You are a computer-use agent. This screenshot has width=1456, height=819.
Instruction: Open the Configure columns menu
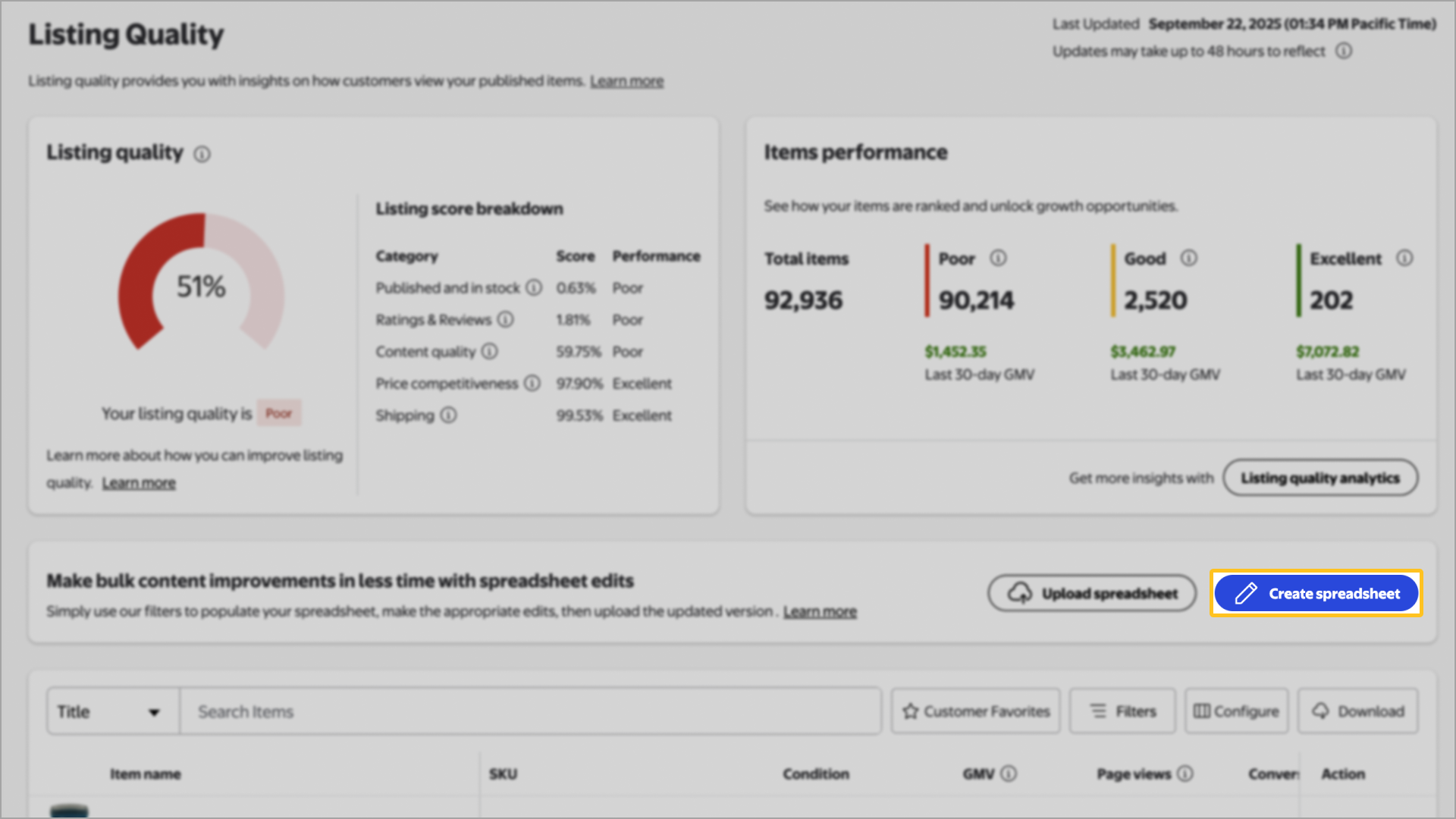1235,711
